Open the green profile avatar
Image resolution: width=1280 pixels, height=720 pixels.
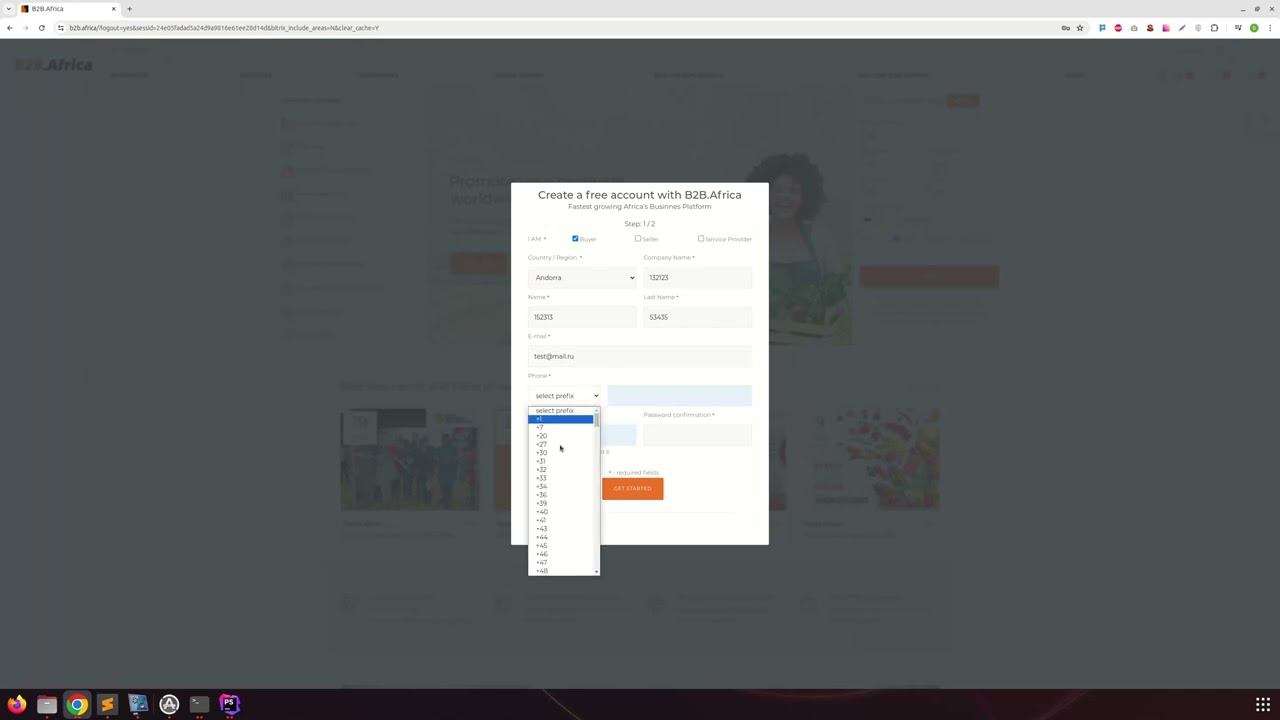(1254, 28)
